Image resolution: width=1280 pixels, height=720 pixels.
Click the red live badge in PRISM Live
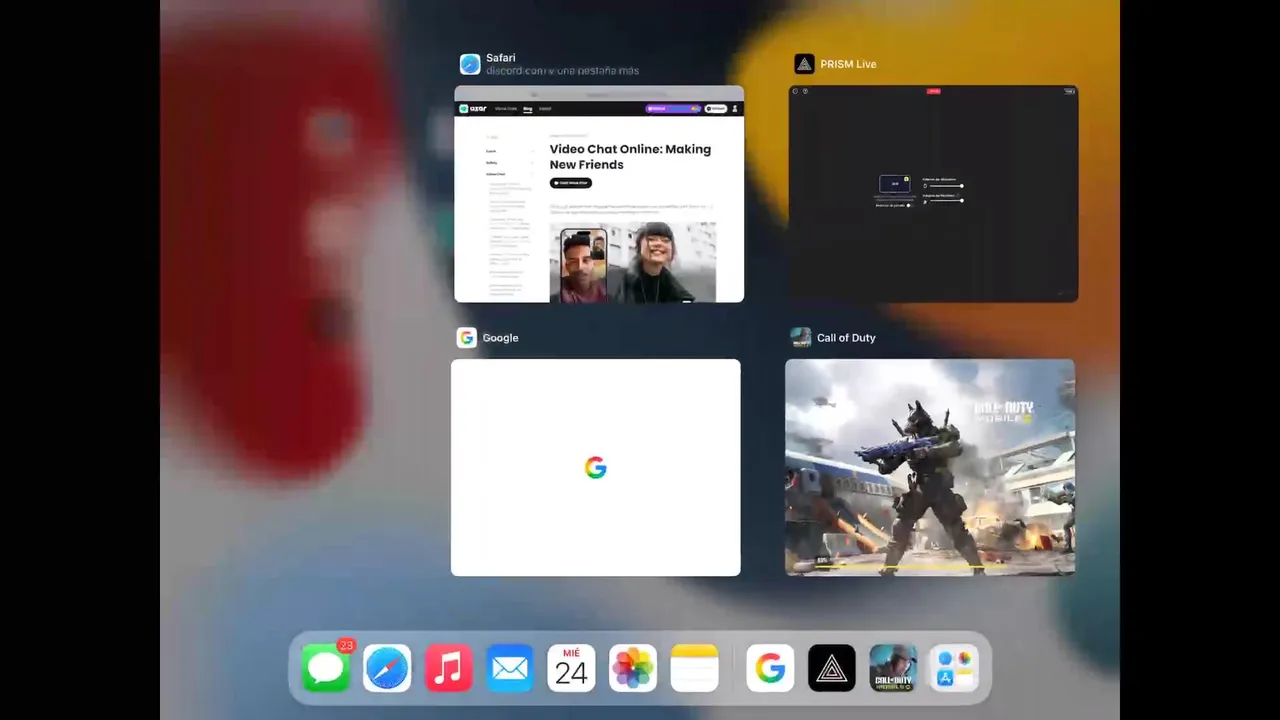point(933,91)
